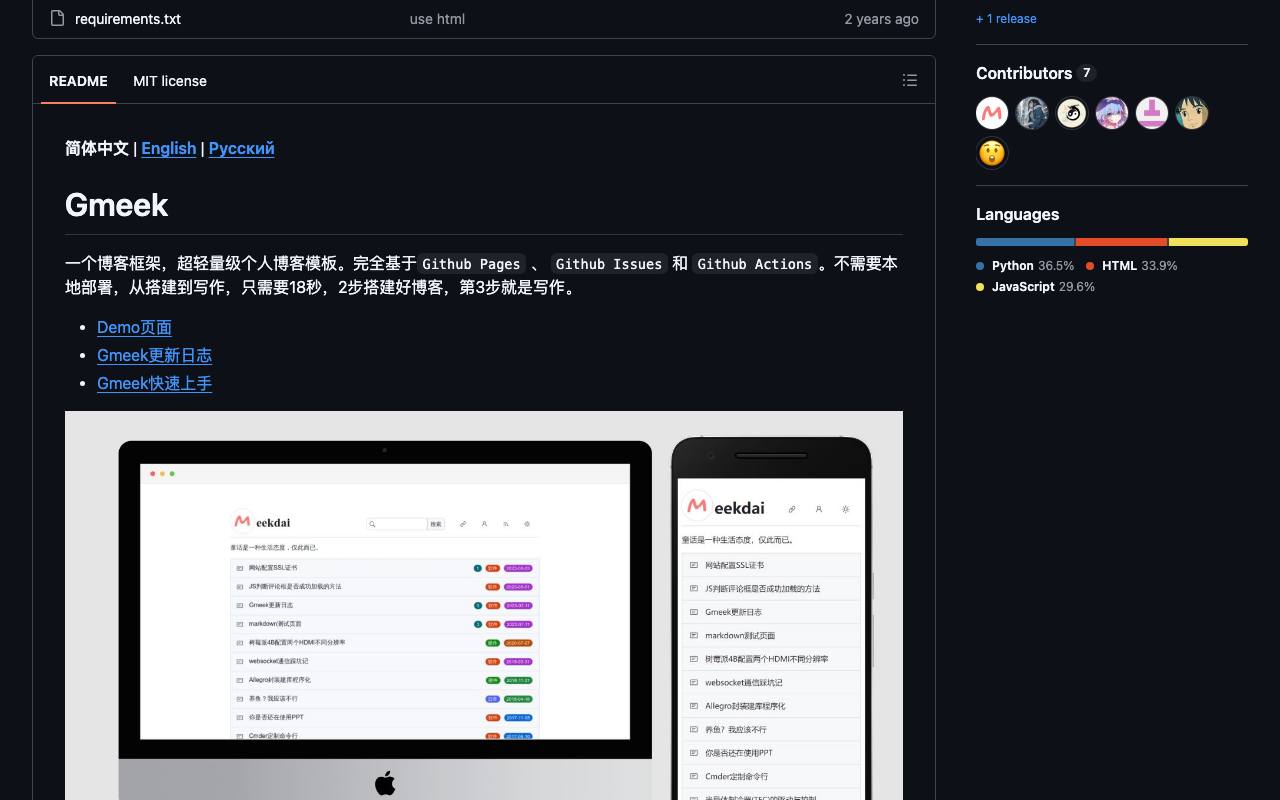1280x800 pixels.
Task: Open the pink pixel-art contributor avatar
Action: [1152, 113]
